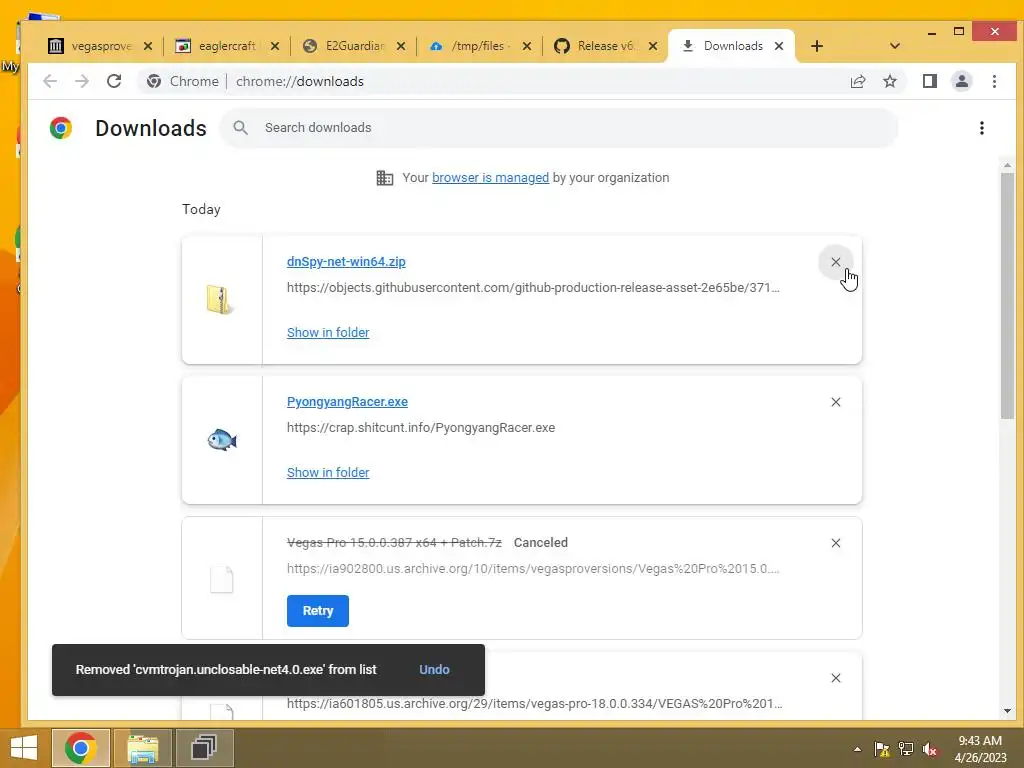Show dnSpy-net-win64.zip in folder
The width and height of the screenshot is (1024, 768).
point(328,333)
